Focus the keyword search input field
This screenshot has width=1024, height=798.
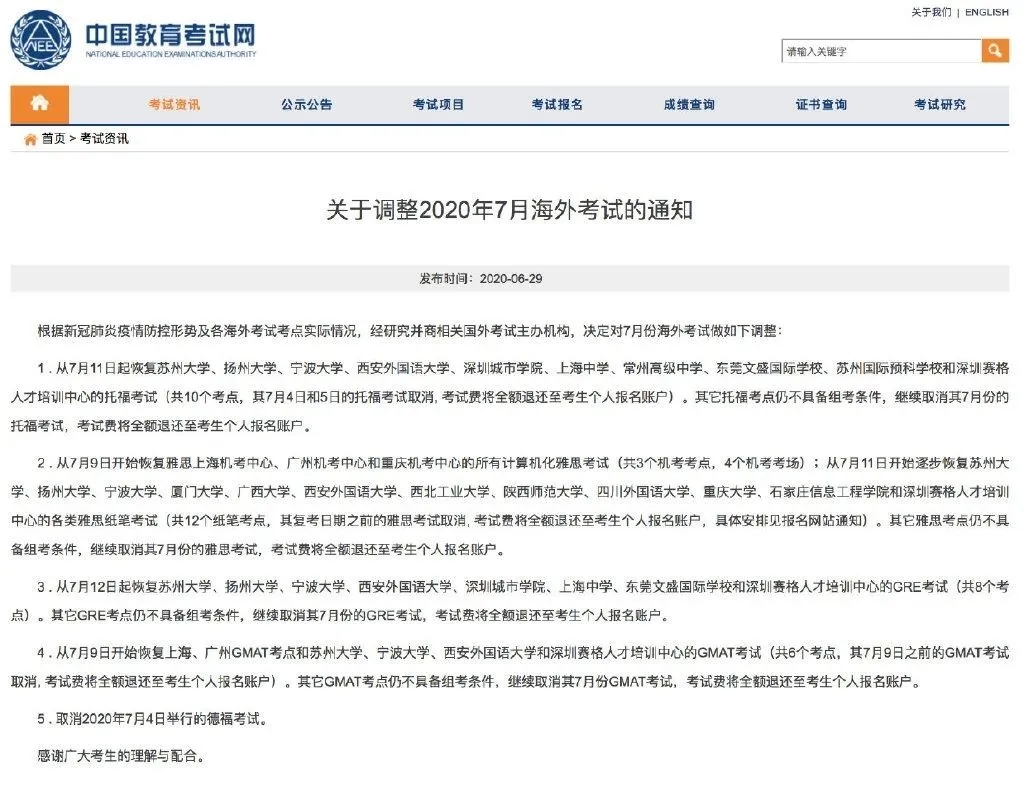tap(881, 51)
